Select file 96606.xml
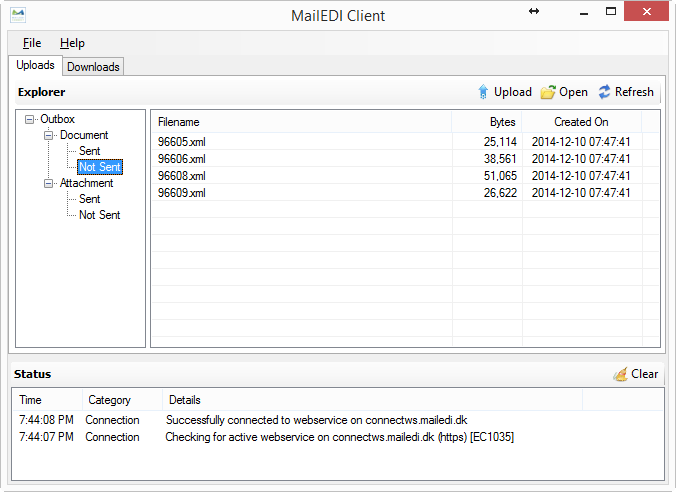The width and height of the screenshot is (676, 492). click(x=182, y=159)
